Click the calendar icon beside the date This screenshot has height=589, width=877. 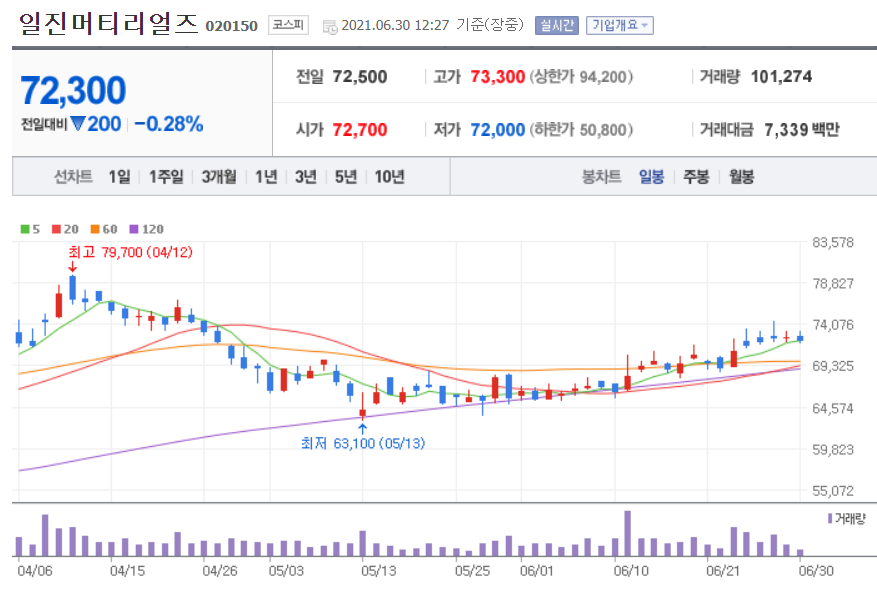330,26
